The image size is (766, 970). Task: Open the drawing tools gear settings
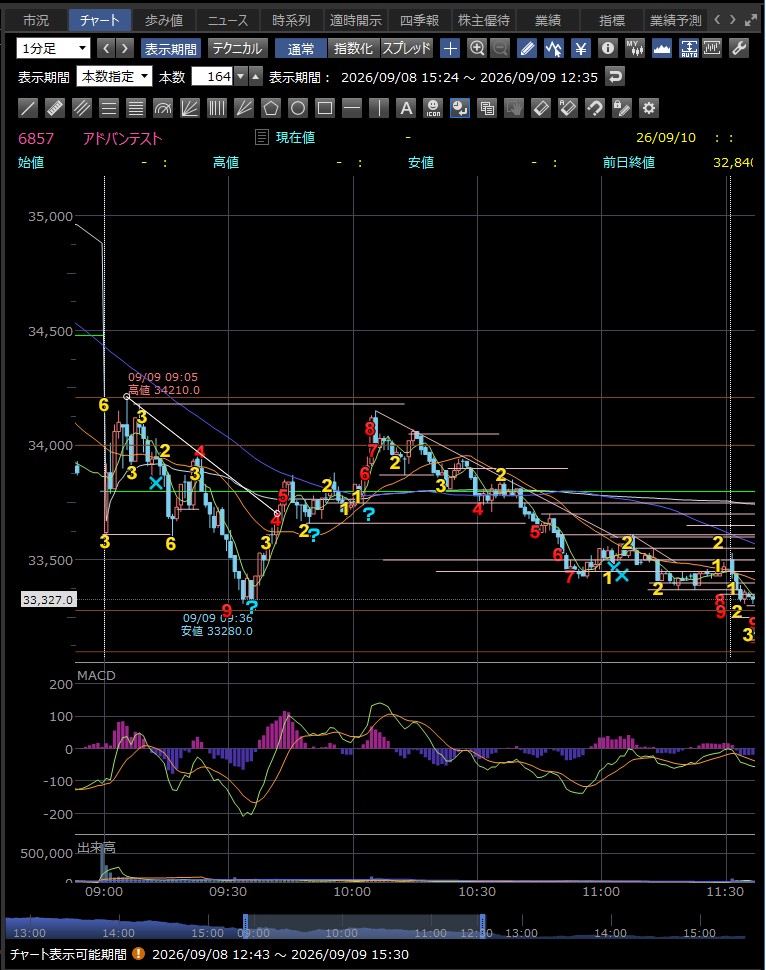click(x=648, y=109)
